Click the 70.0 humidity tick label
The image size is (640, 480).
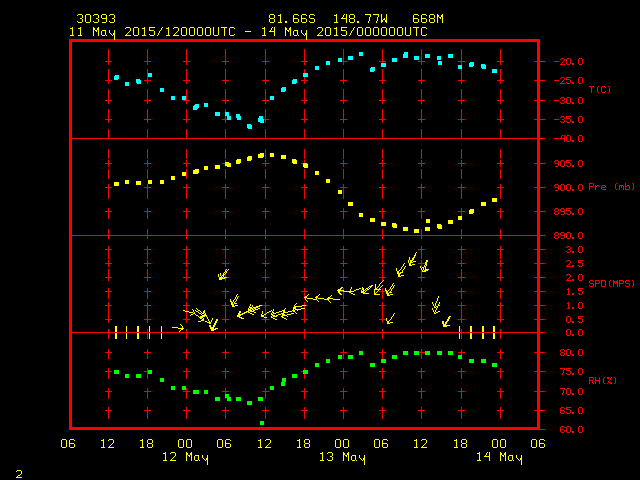coord(571,392)
